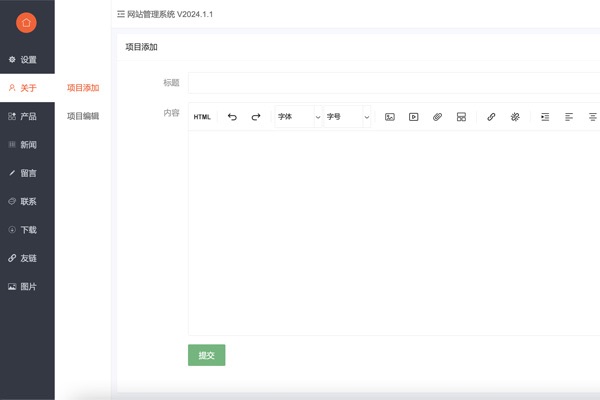Click the undo arrow in editor toolbar
This screenshot has height=400, width=600.
(x=232, y=117)
